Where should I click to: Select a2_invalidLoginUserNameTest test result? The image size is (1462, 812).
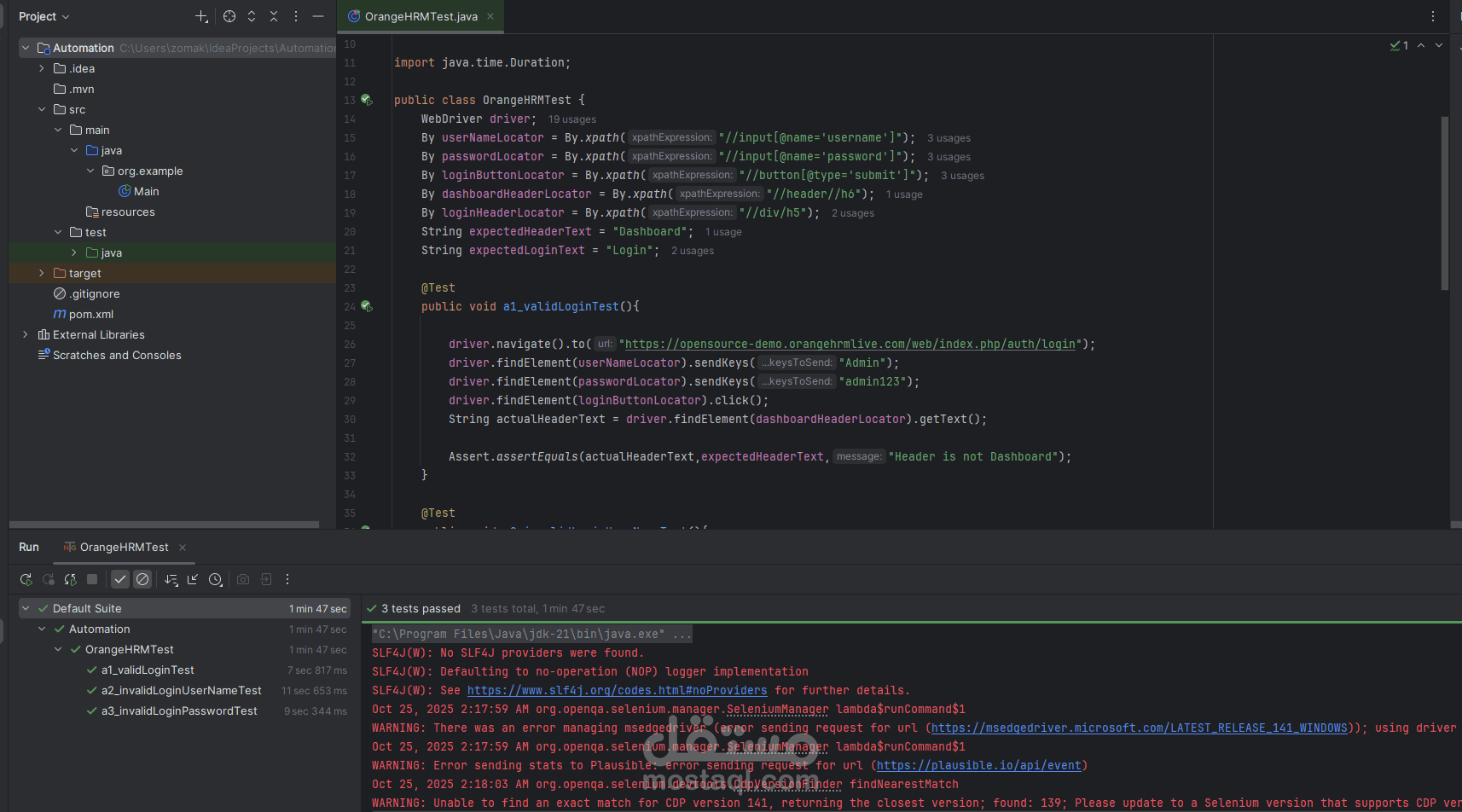click(182, 691)
